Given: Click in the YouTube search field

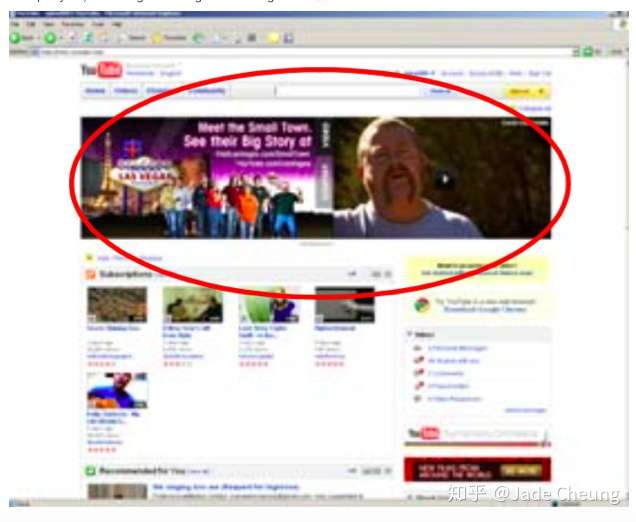Looking at the screenshot, I should (x=348, y=91).
